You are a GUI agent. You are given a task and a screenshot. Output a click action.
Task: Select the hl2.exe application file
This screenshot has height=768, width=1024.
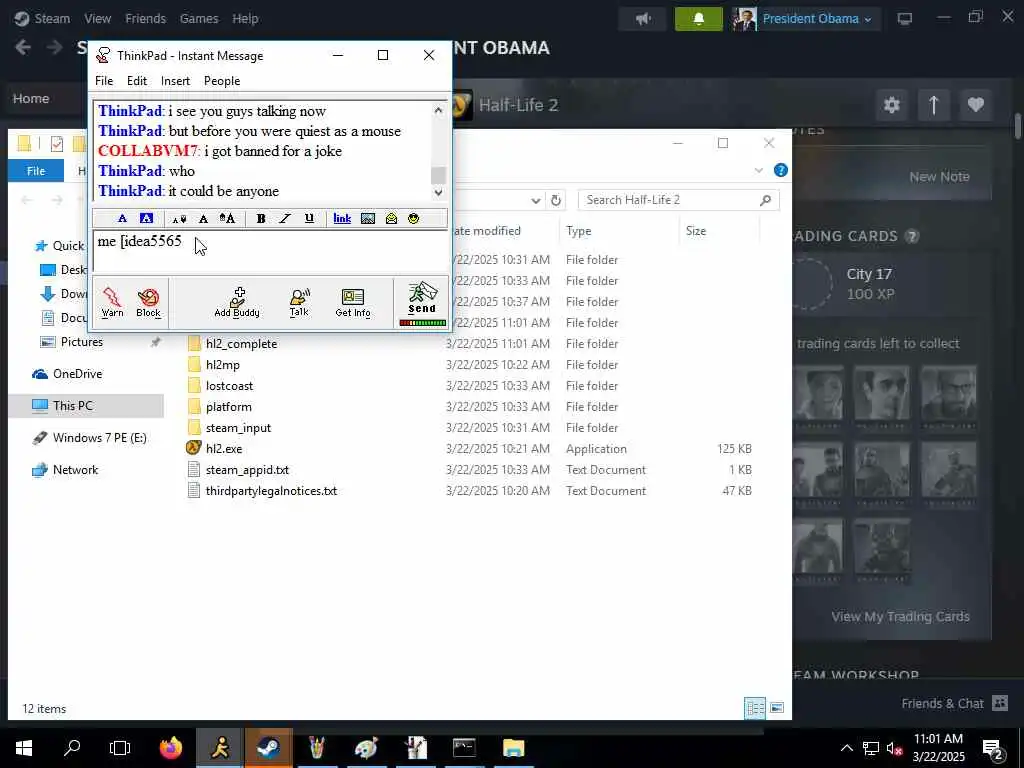tap(223, 449)
